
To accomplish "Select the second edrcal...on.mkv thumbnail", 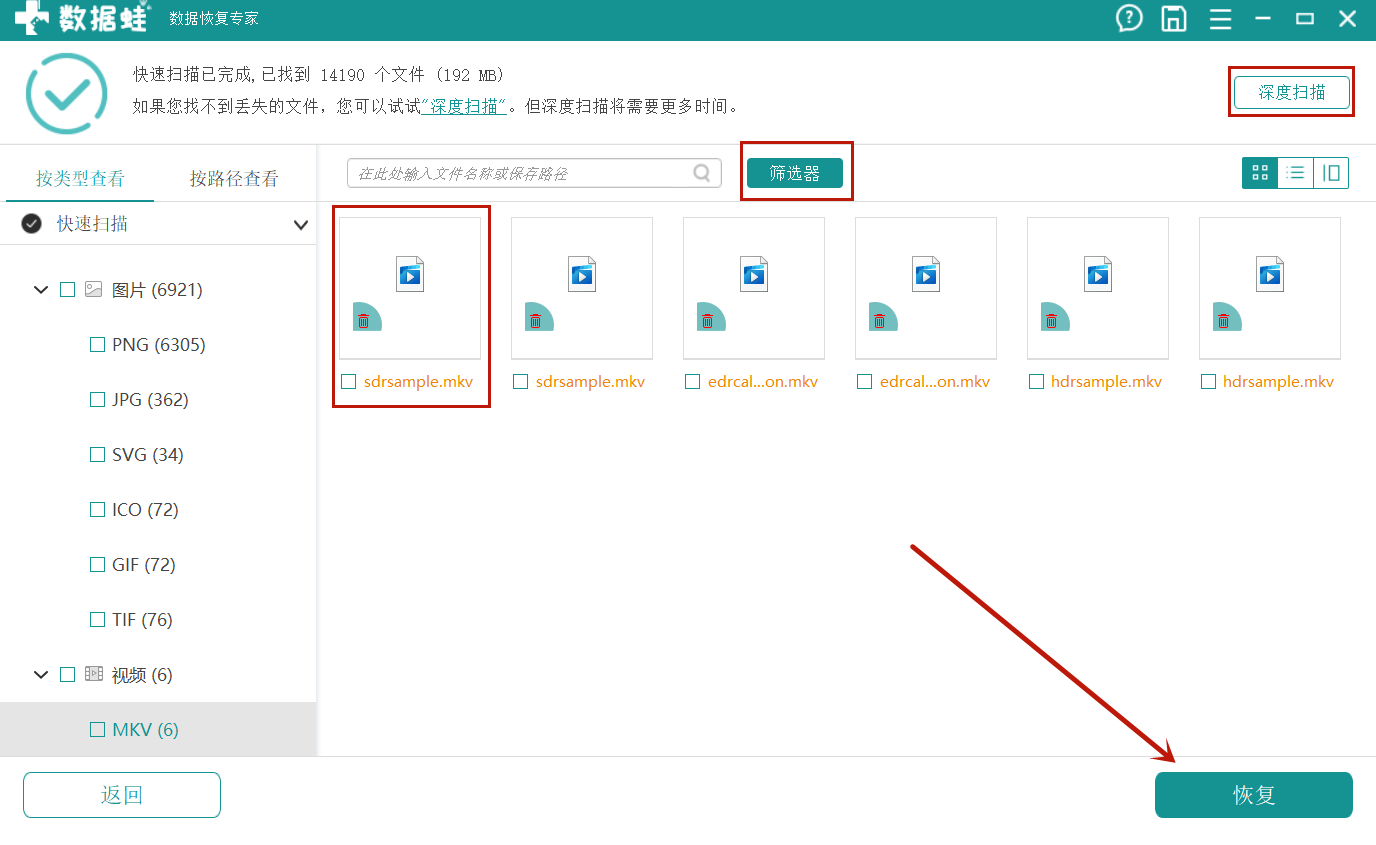I will (926, 288).
